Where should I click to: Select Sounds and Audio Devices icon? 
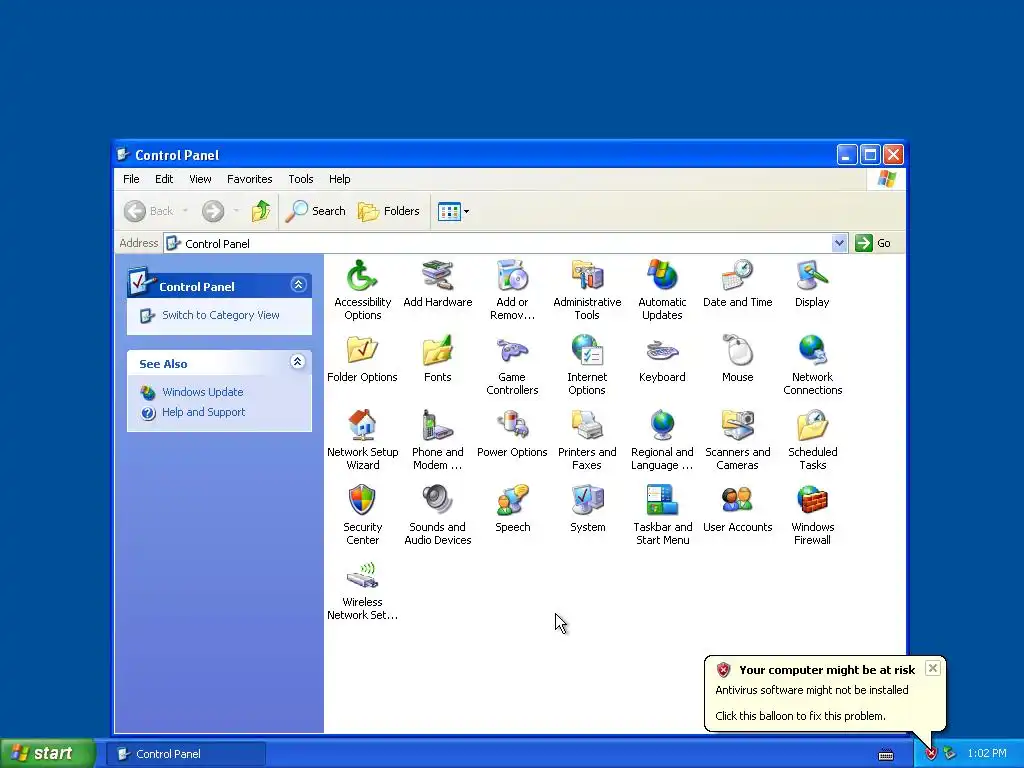pos(437,501)
